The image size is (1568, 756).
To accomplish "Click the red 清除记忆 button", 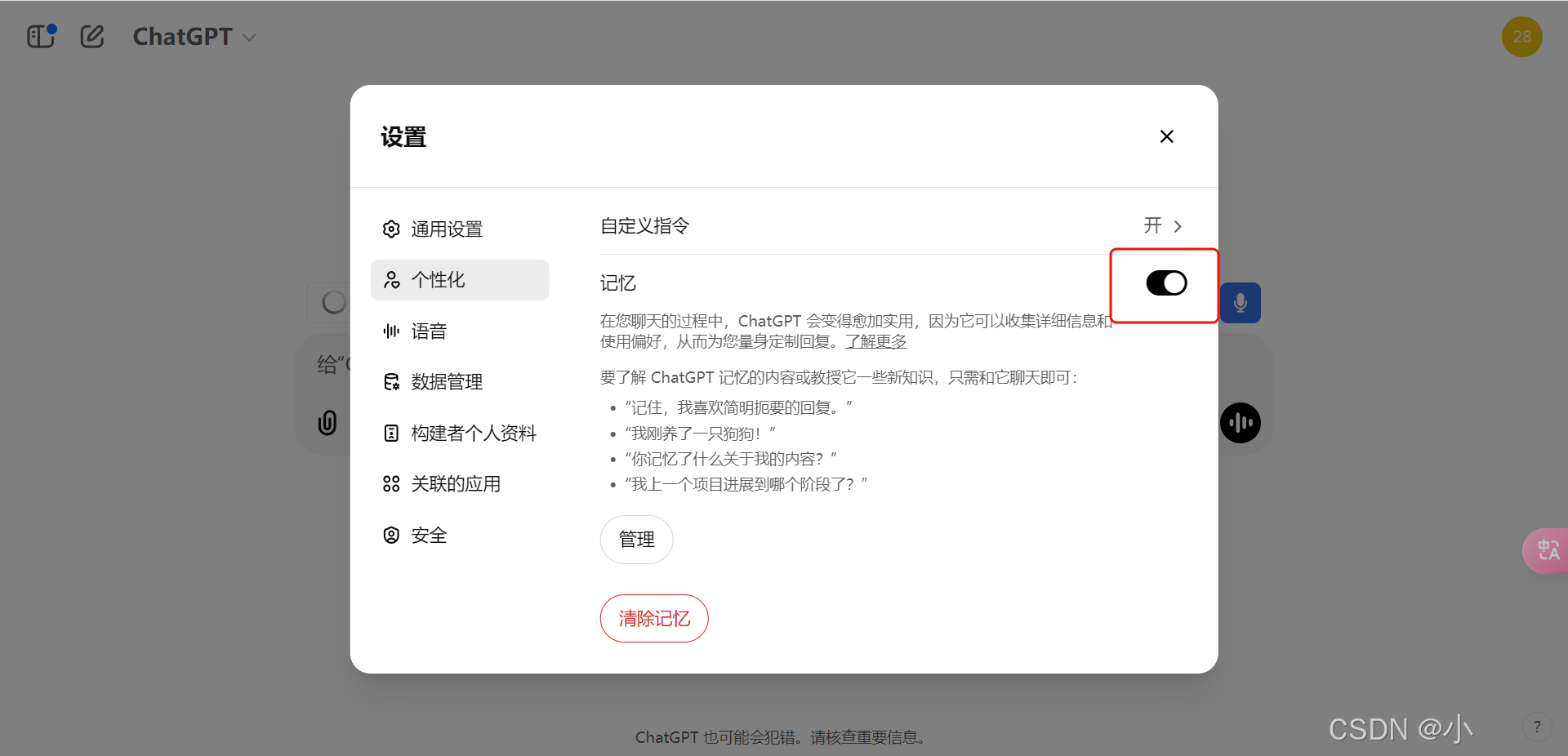I will click(x=654, y=619).
